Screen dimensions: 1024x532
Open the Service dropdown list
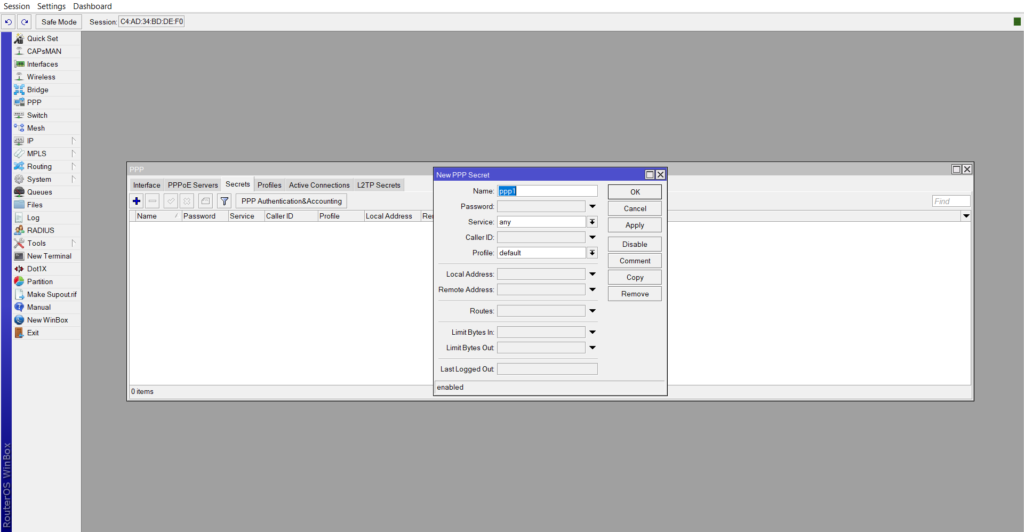click(592, 222)
